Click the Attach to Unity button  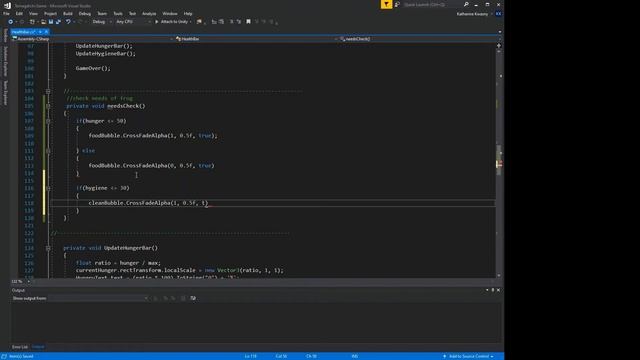click(x=173, y=22)
